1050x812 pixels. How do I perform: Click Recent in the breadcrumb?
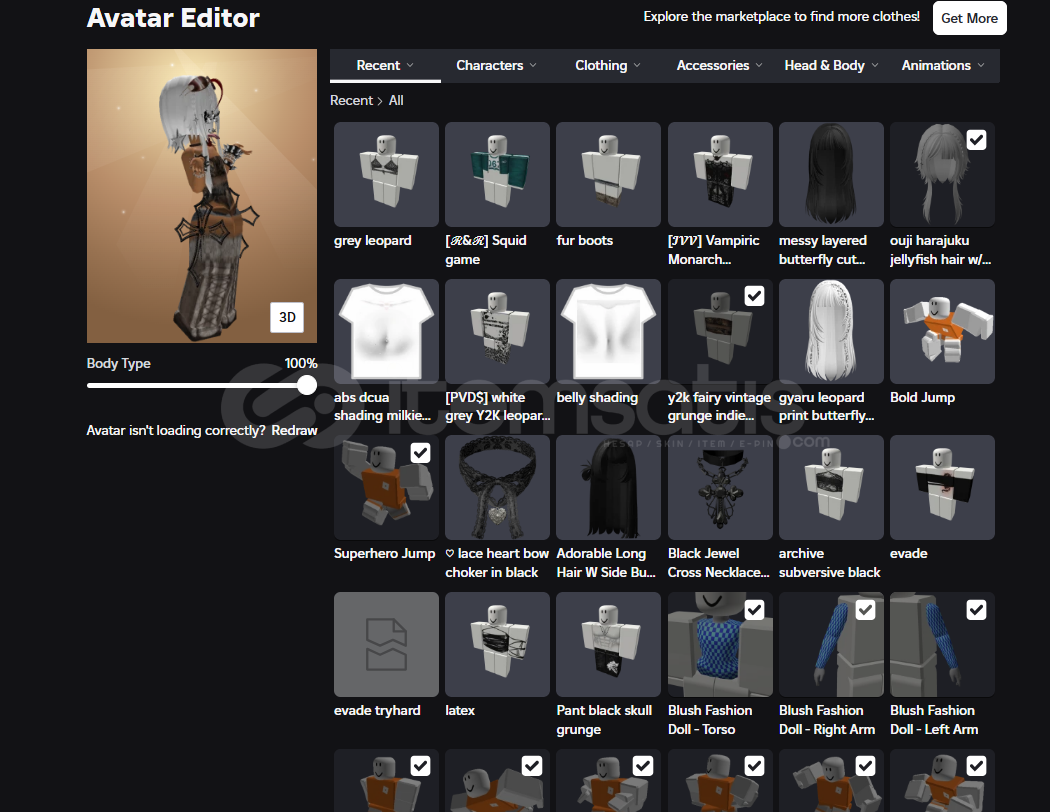[351, 100]
